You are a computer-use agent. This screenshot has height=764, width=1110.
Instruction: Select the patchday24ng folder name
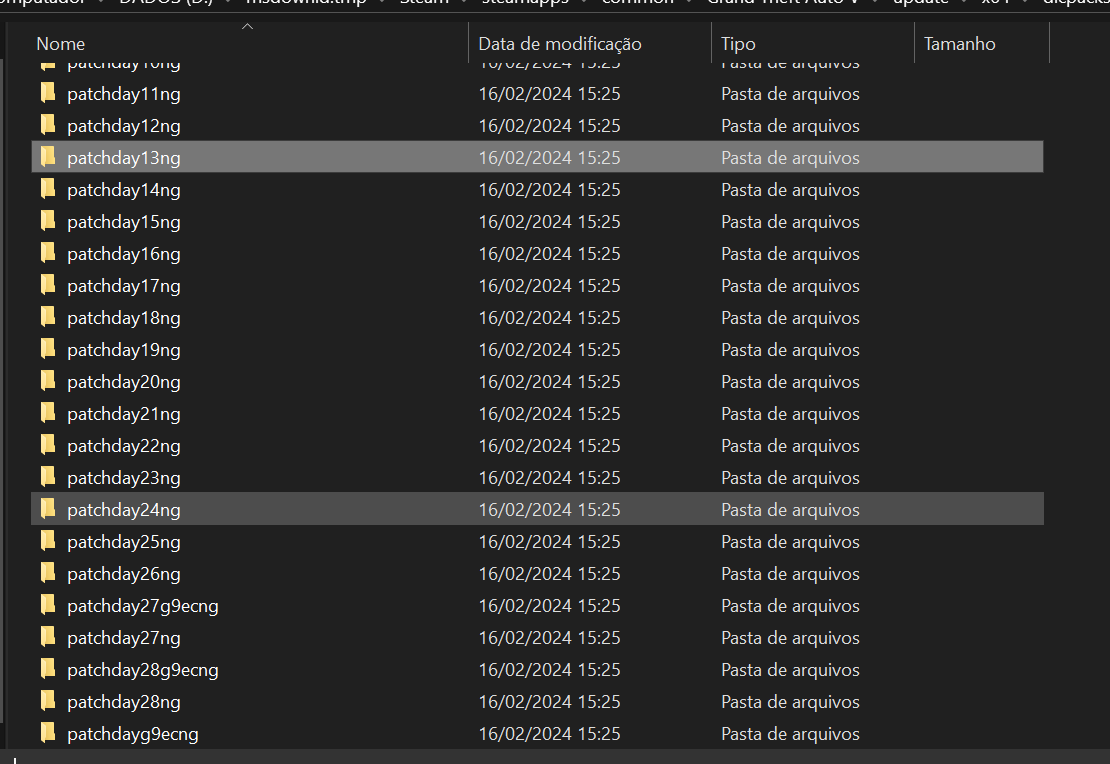(x=124, y=510)
